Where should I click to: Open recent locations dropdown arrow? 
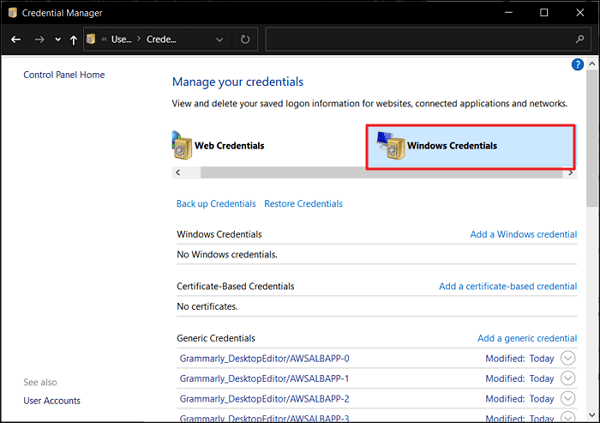[x=57, y=39]
